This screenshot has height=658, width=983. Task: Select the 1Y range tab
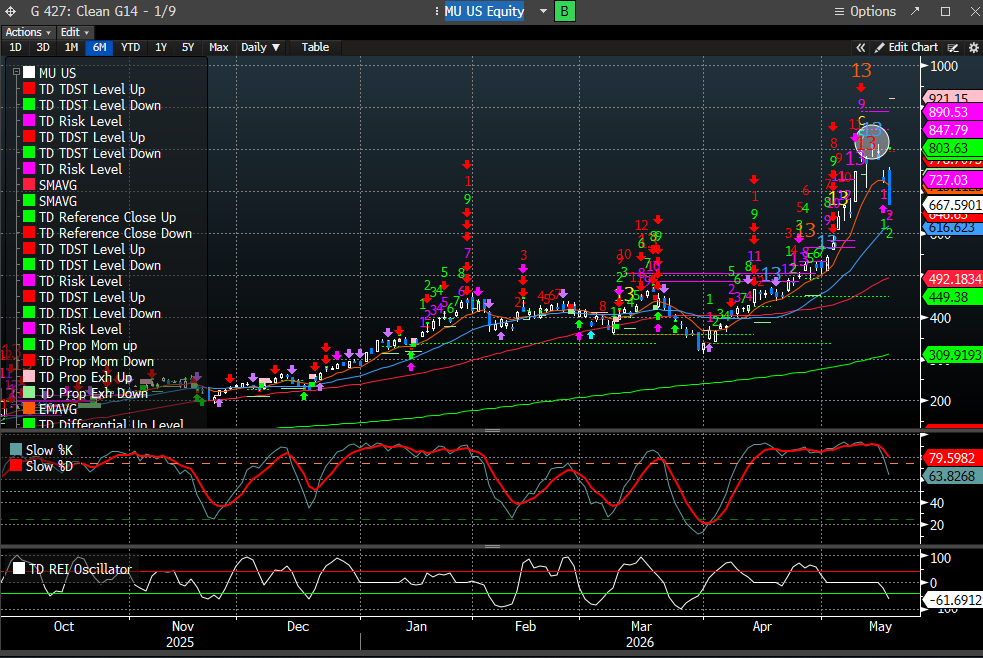point(161,48)
